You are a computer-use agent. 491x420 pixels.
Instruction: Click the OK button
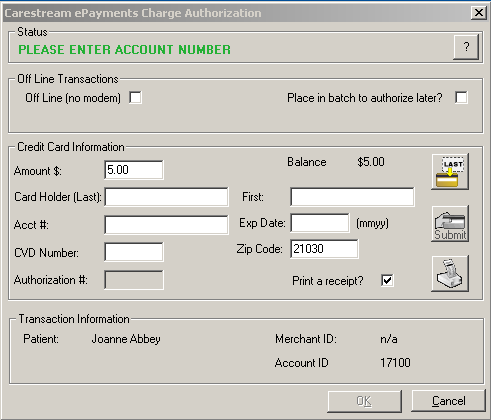(x=364, y=401)
